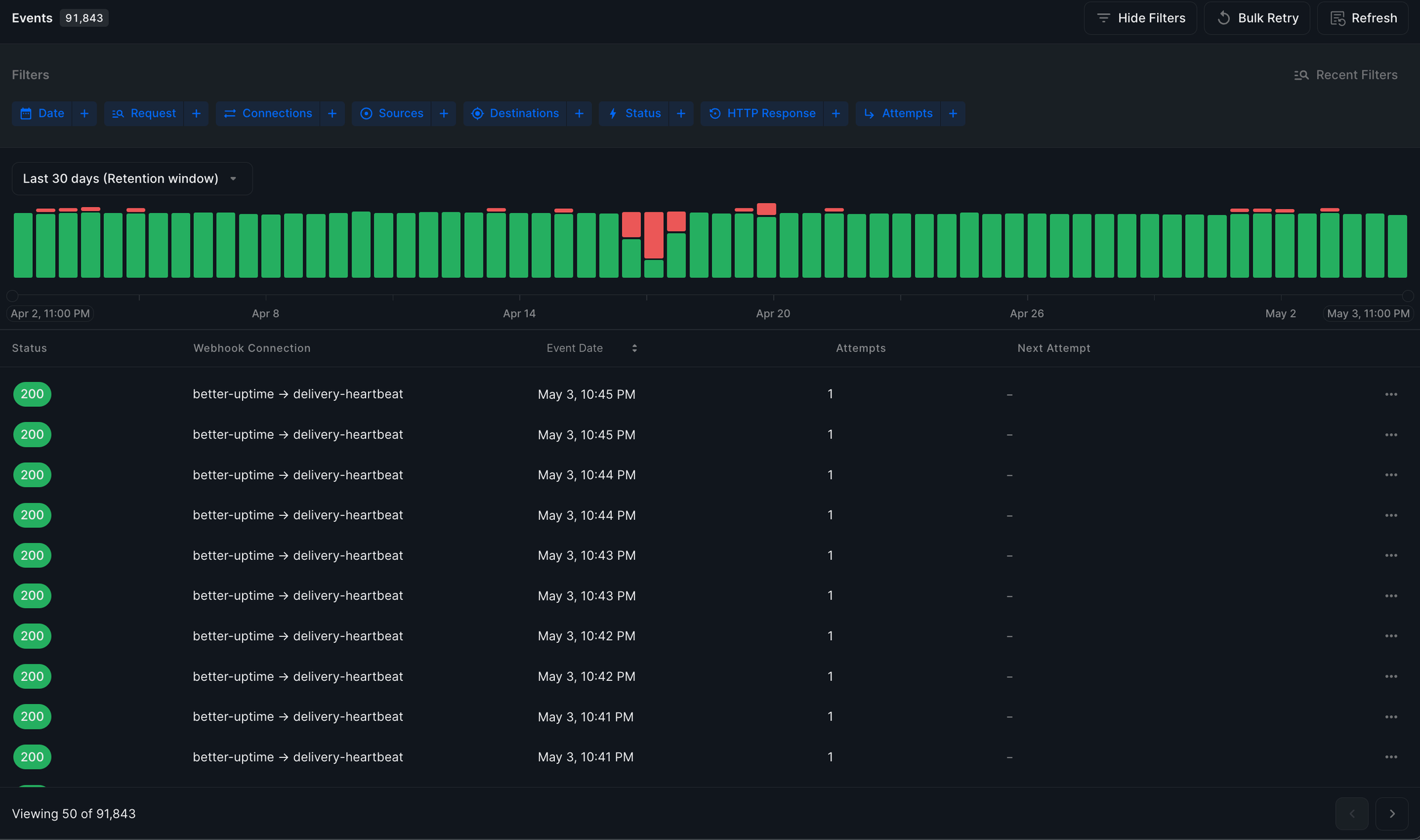
Task: Click the calendar icon on the Date filter
Action: coord(26,113)
